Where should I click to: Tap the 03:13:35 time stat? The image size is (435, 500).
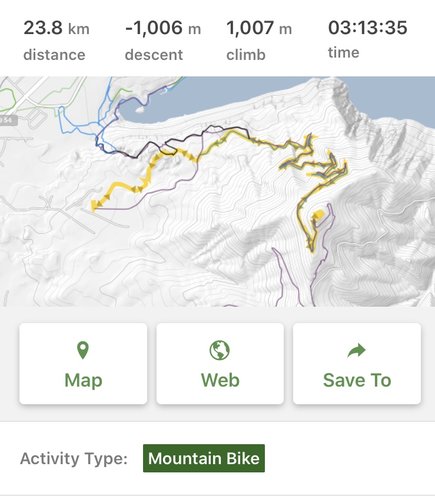click(367, 39)
